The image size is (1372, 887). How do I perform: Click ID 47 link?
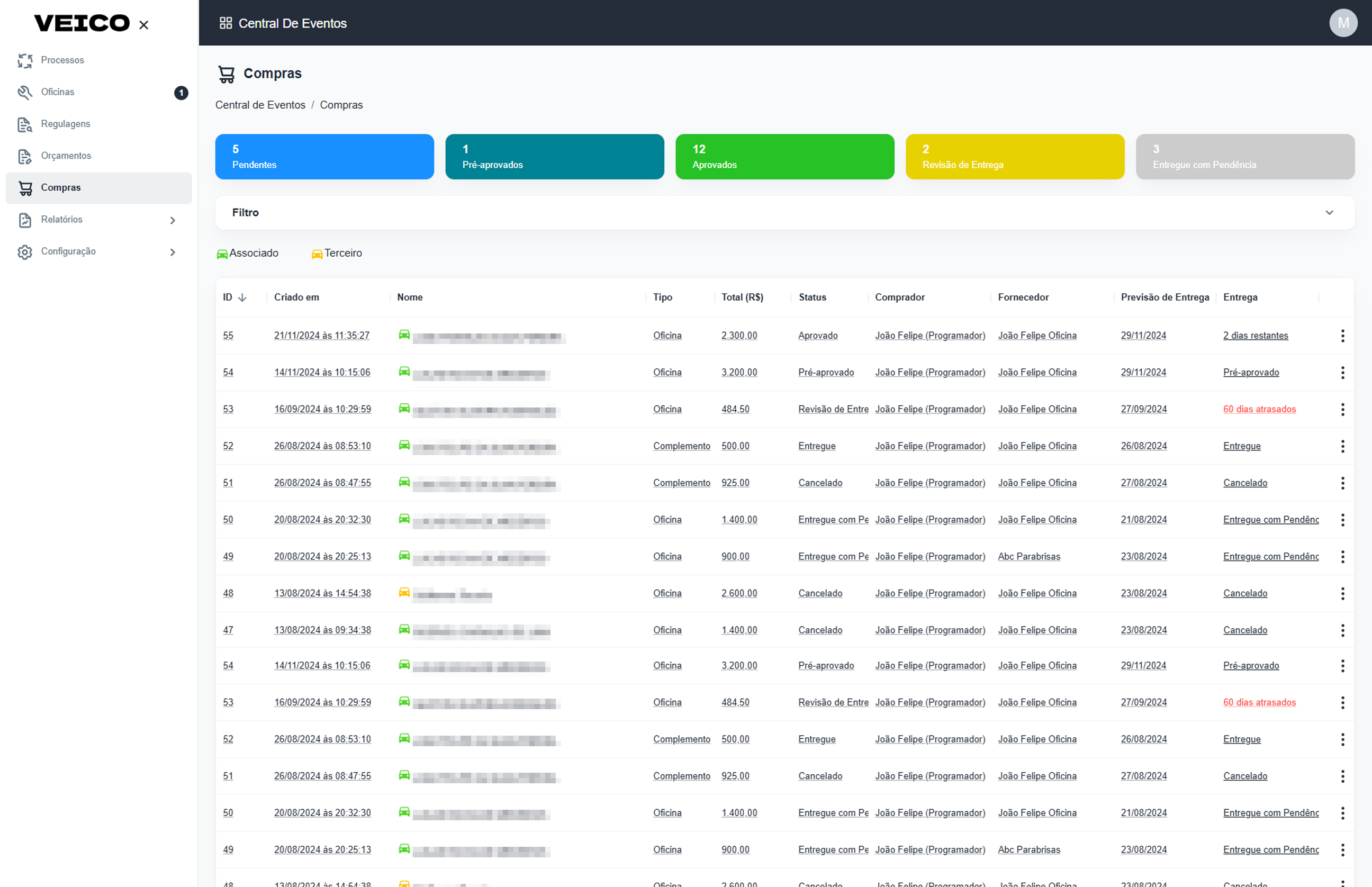click(x=228, y=630)
